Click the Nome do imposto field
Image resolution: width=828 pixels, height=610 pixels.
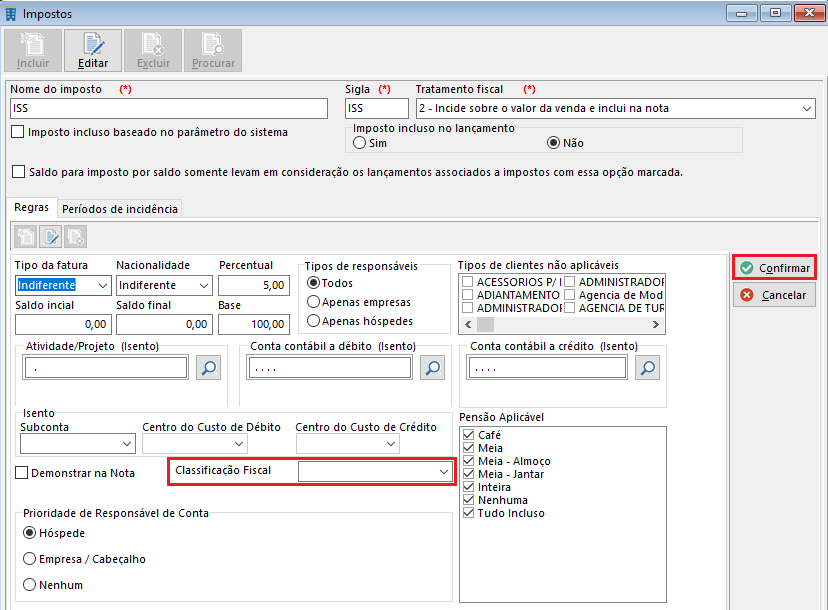[x=169, y=108]
